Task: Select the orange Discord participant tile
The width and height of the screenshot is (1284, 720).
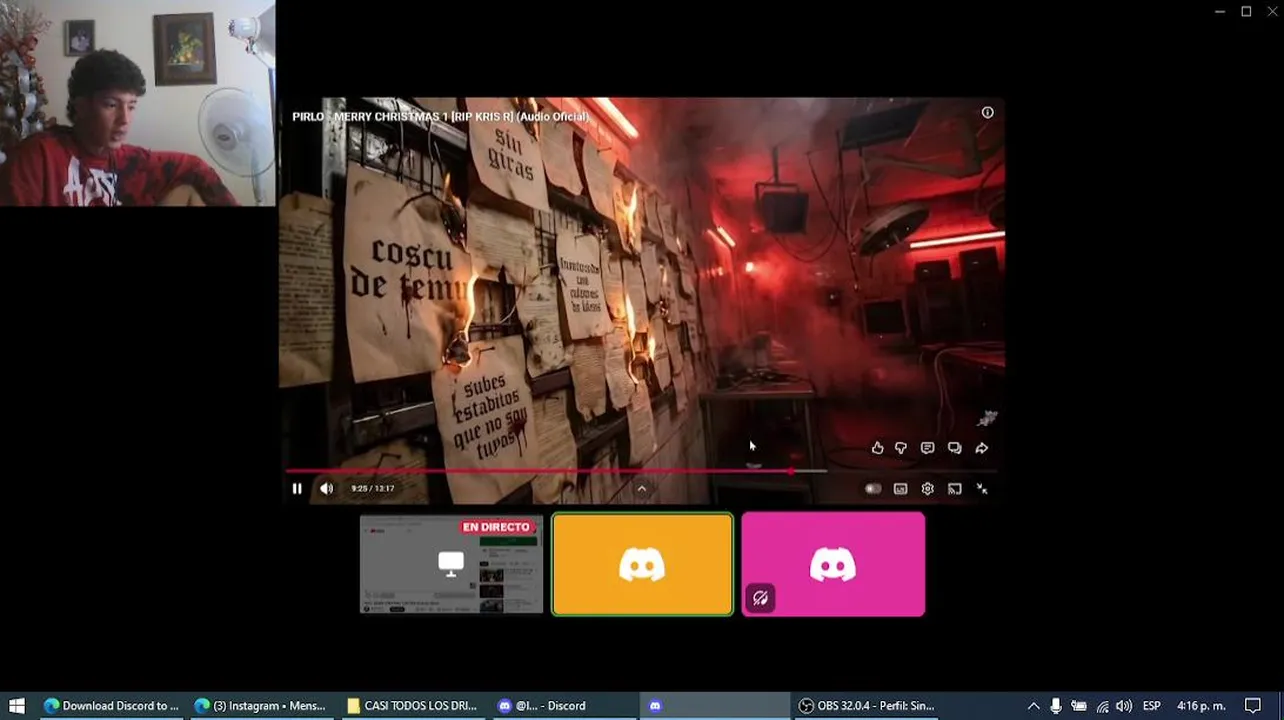Action: 642,564
